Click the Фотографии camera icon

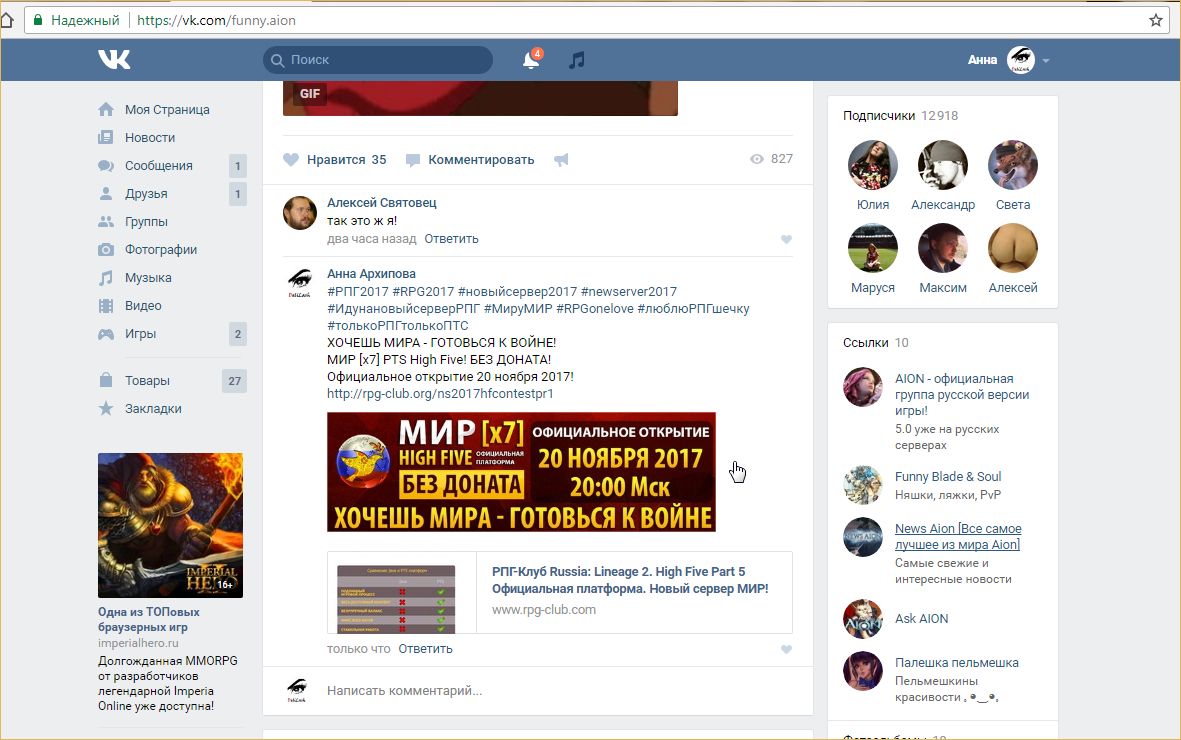[x=106, y=249]
